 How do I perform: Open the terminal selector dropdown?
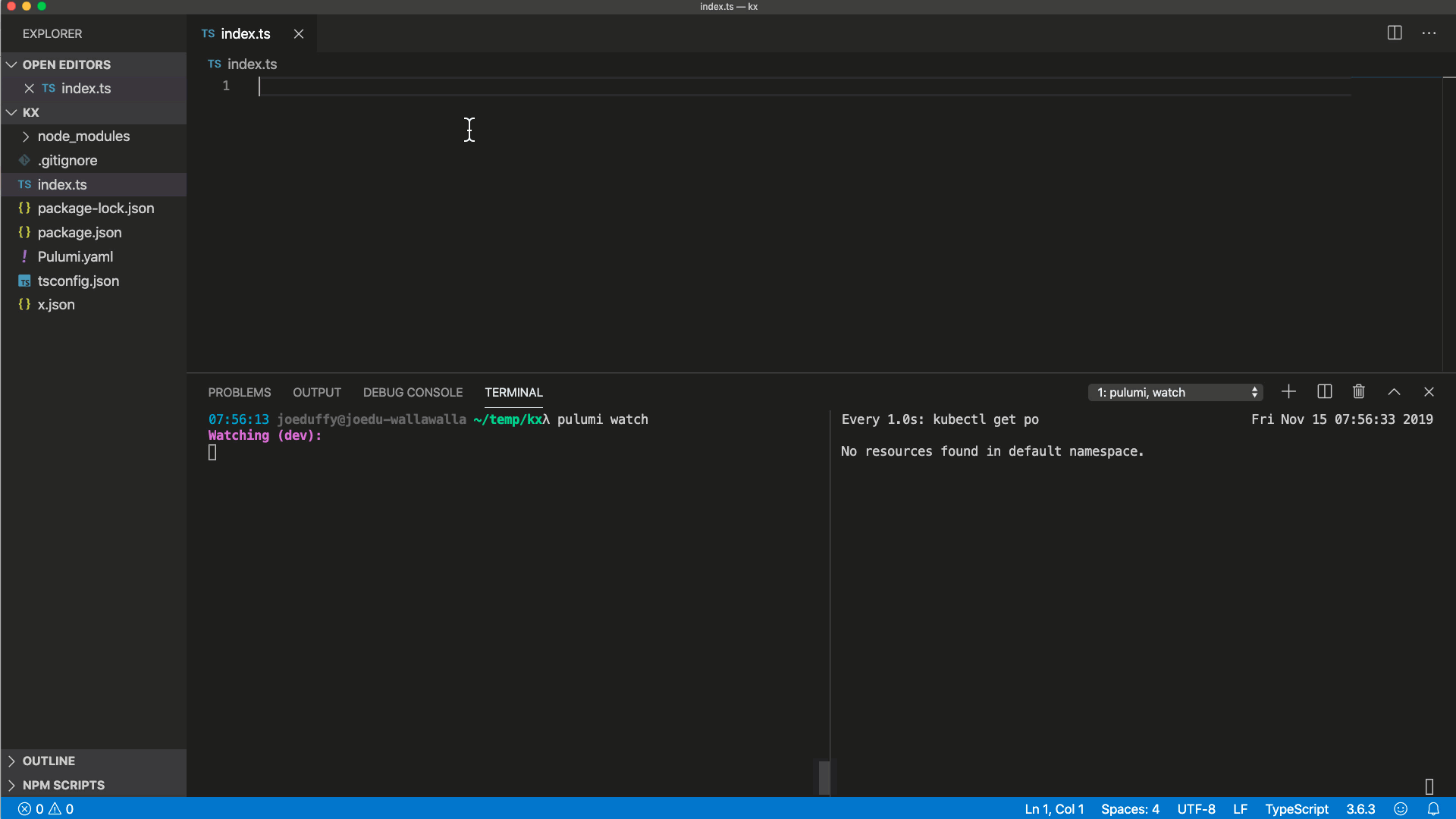click(x=1175, y=392)
